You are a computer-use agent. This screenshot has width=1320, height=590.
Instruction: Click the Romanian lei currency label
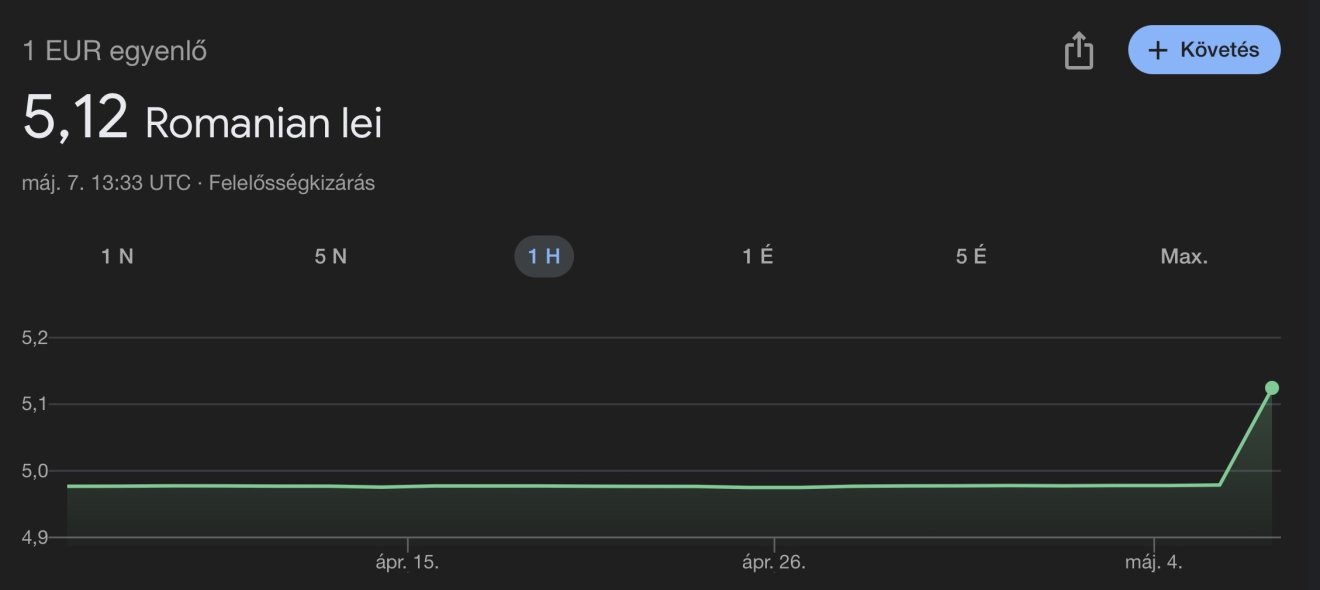(263, 123)
